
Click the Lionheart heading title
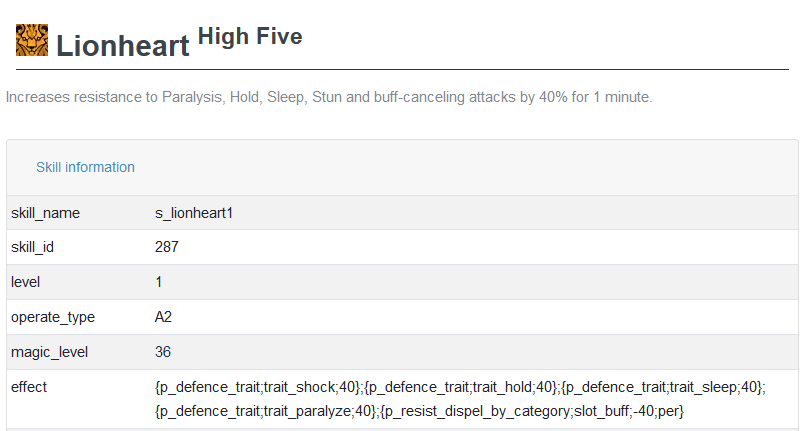point(123,45)
